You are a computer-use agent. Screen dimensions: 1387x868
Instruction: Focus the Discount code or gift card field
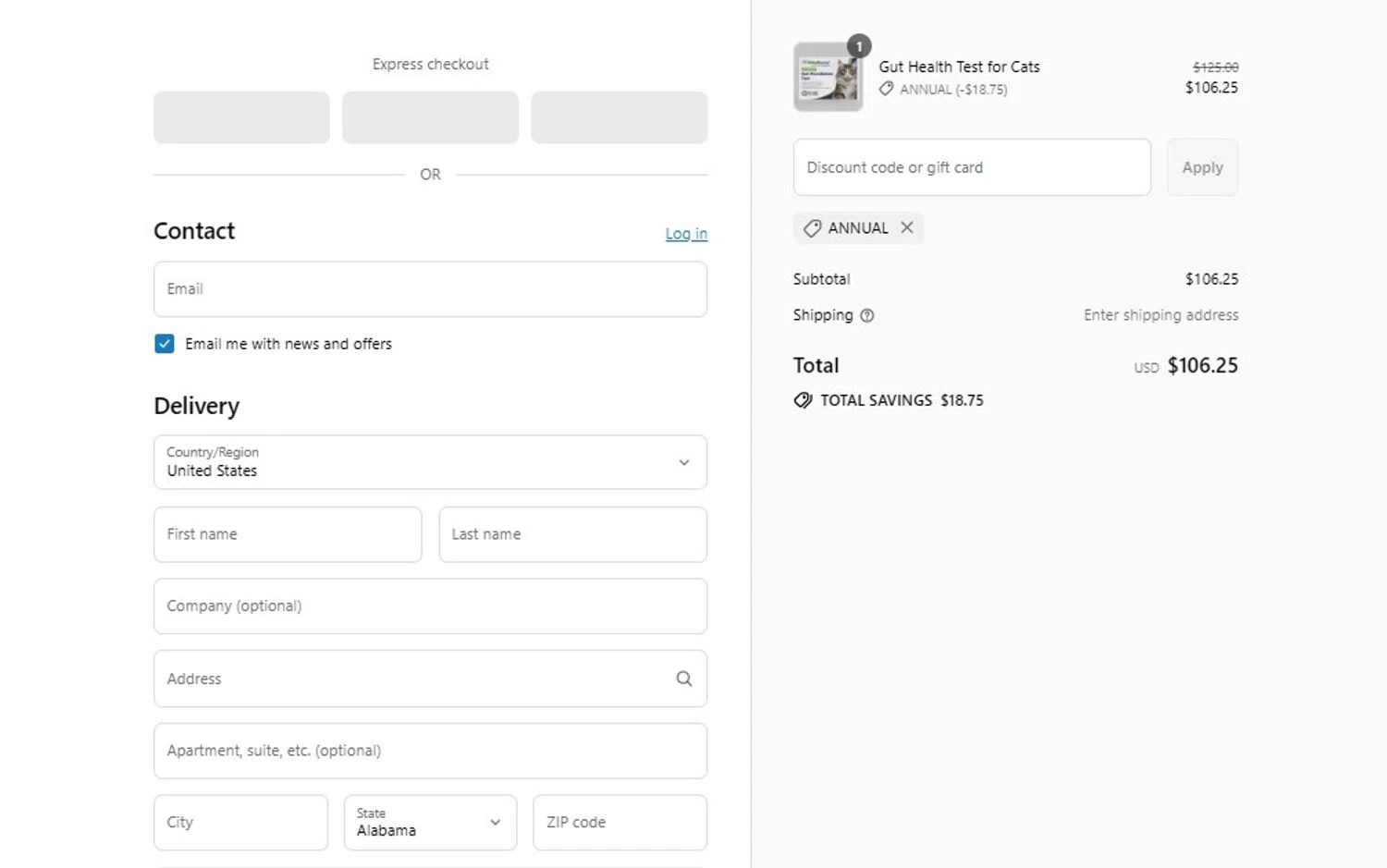coord(972,167)
